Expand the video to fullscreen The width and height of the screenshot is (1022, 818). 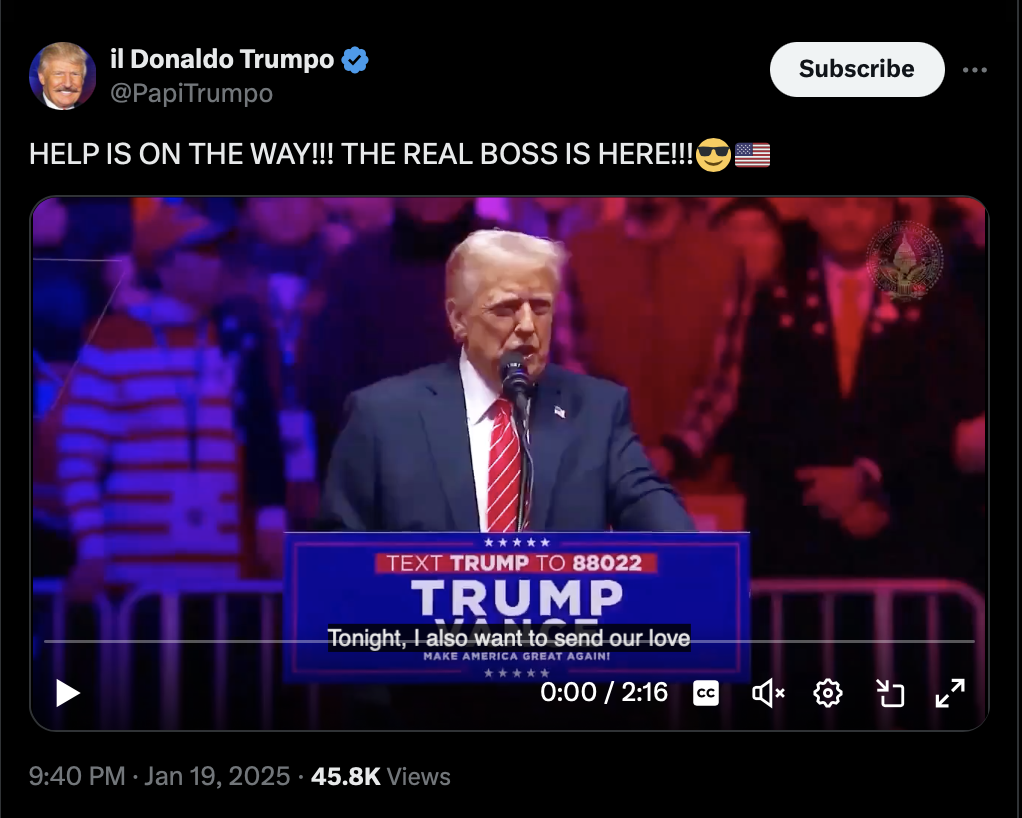point(950,693)
